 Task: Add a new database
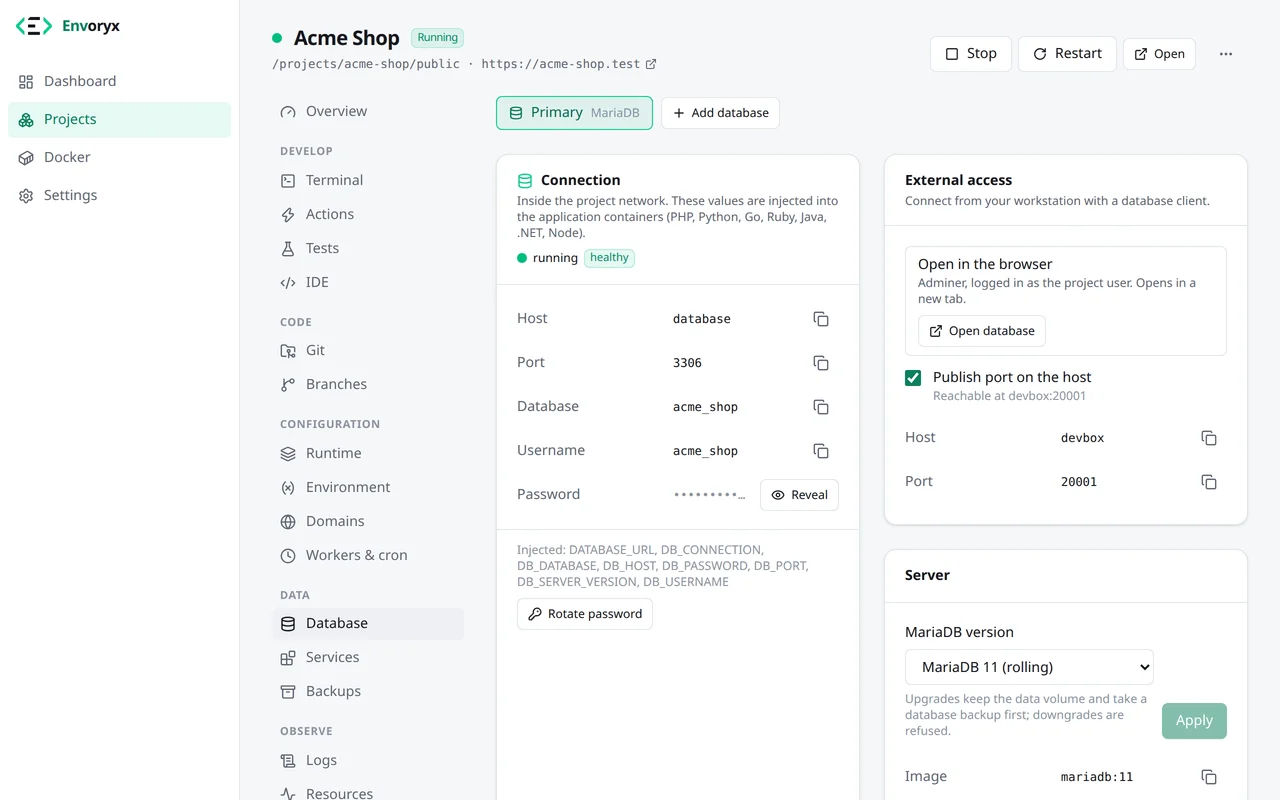(x=720, y=113)
